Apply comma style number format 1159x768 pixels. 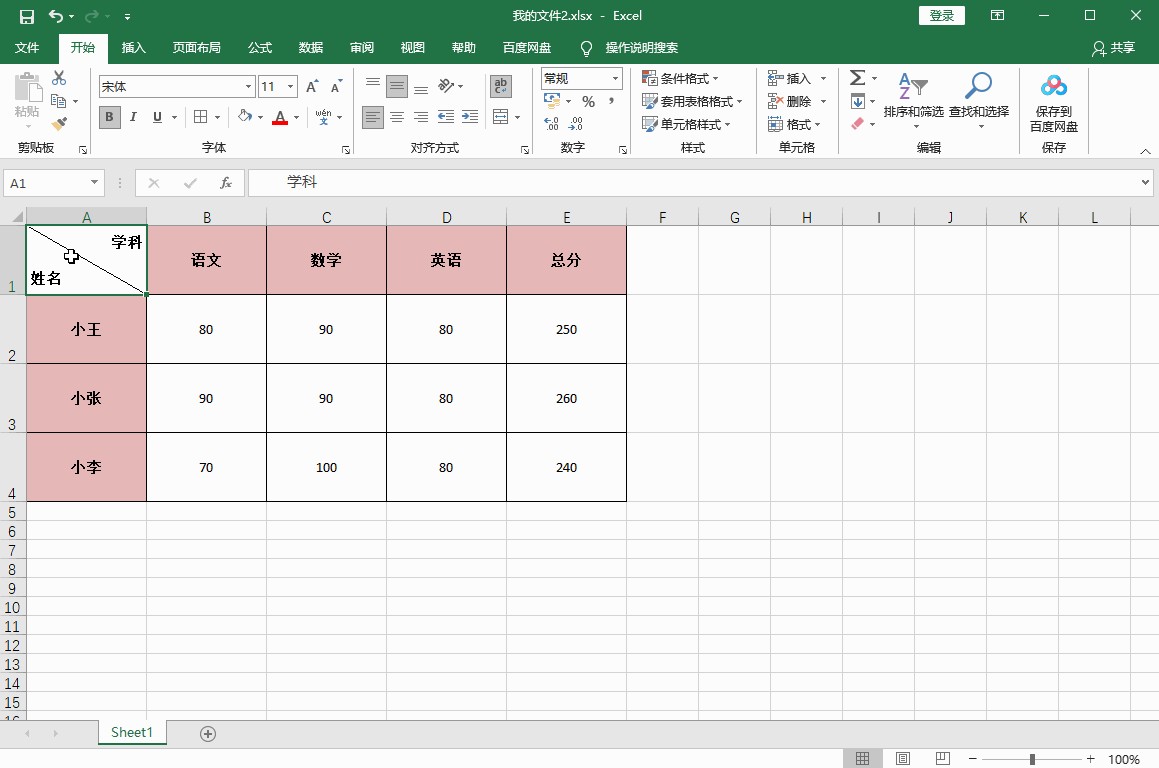[611, 101]
